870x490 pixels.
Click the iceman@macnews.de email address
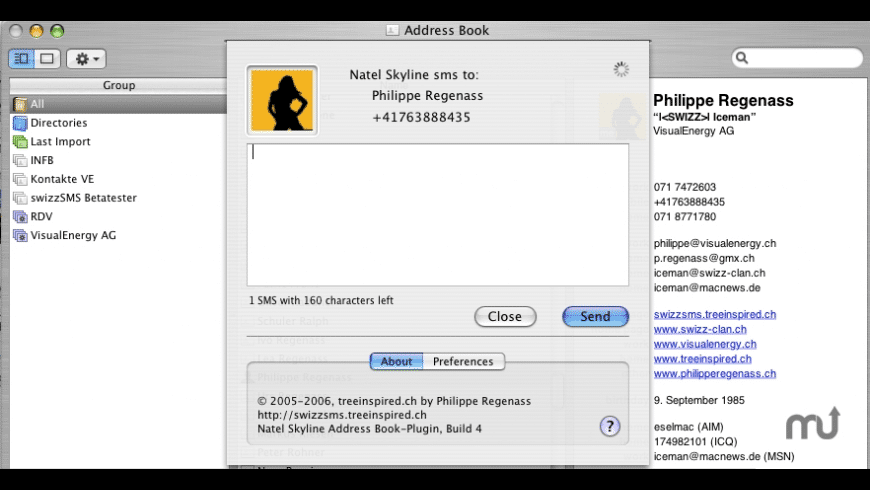pyautogui.click(x=707, y=287)
